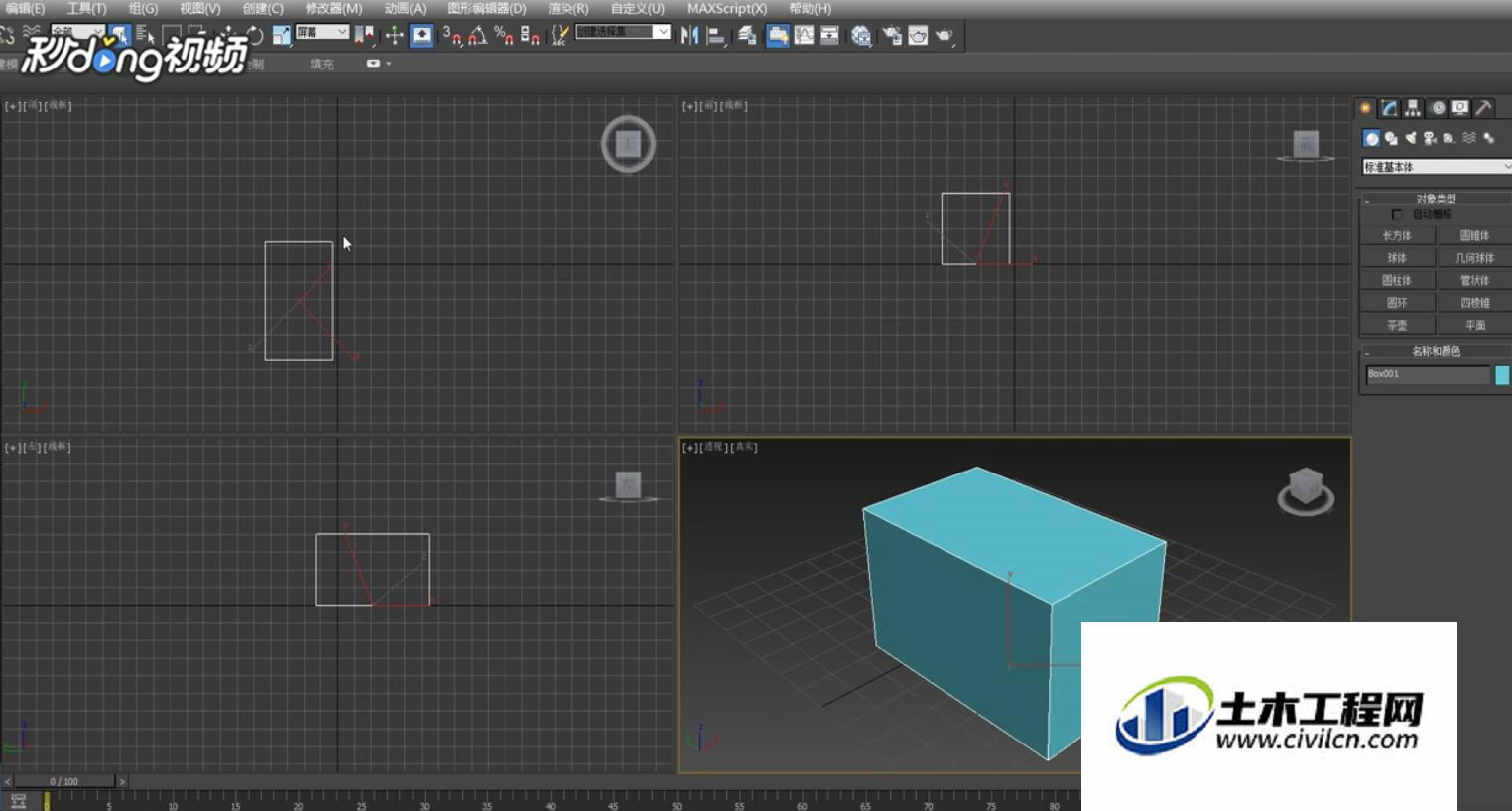Open Edit Named Selection Sets
The image size is (1512, 811).
pos(560,36)
